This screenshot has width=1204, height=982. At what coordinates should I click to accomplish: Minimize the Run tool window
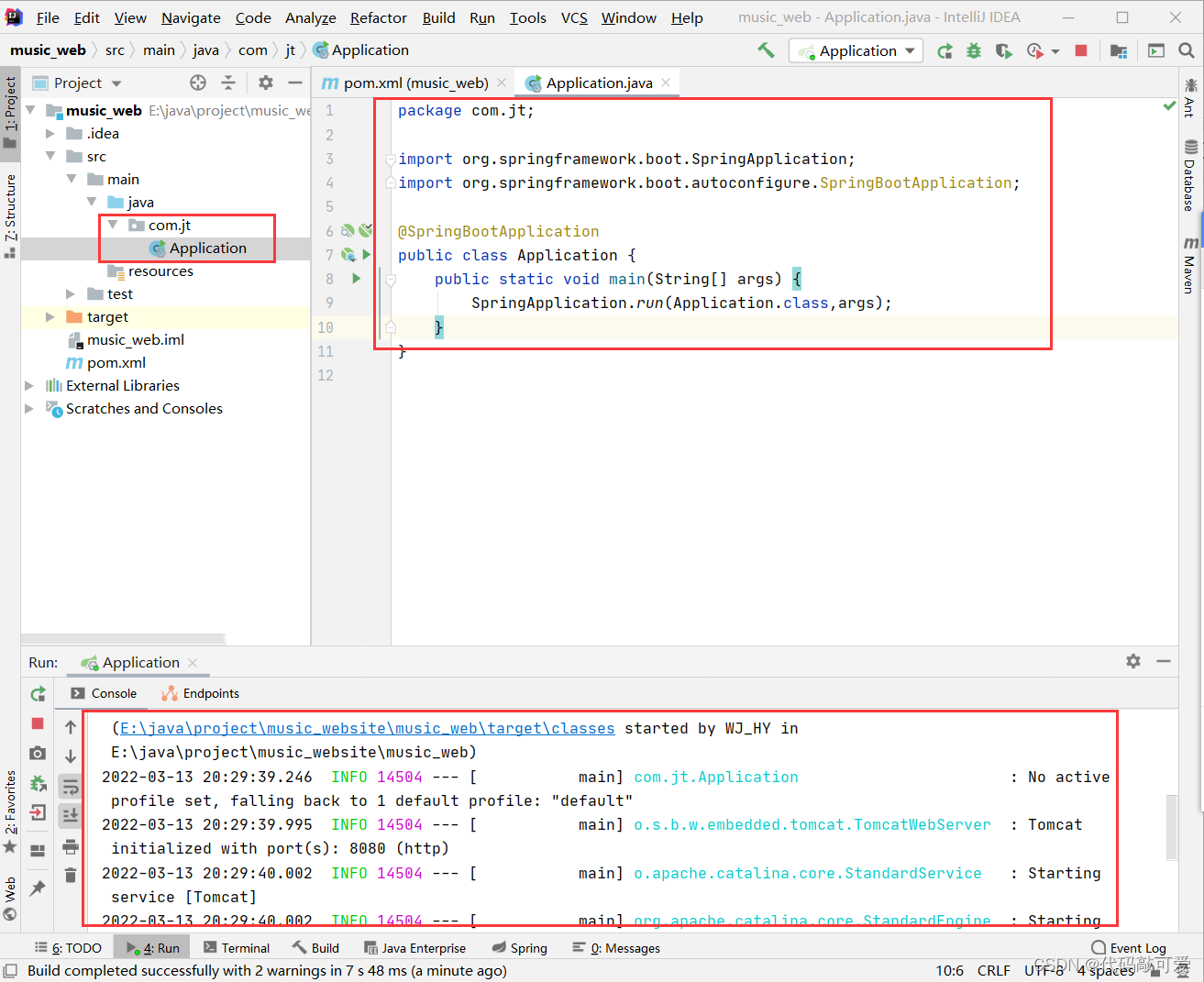point(1164,661)
